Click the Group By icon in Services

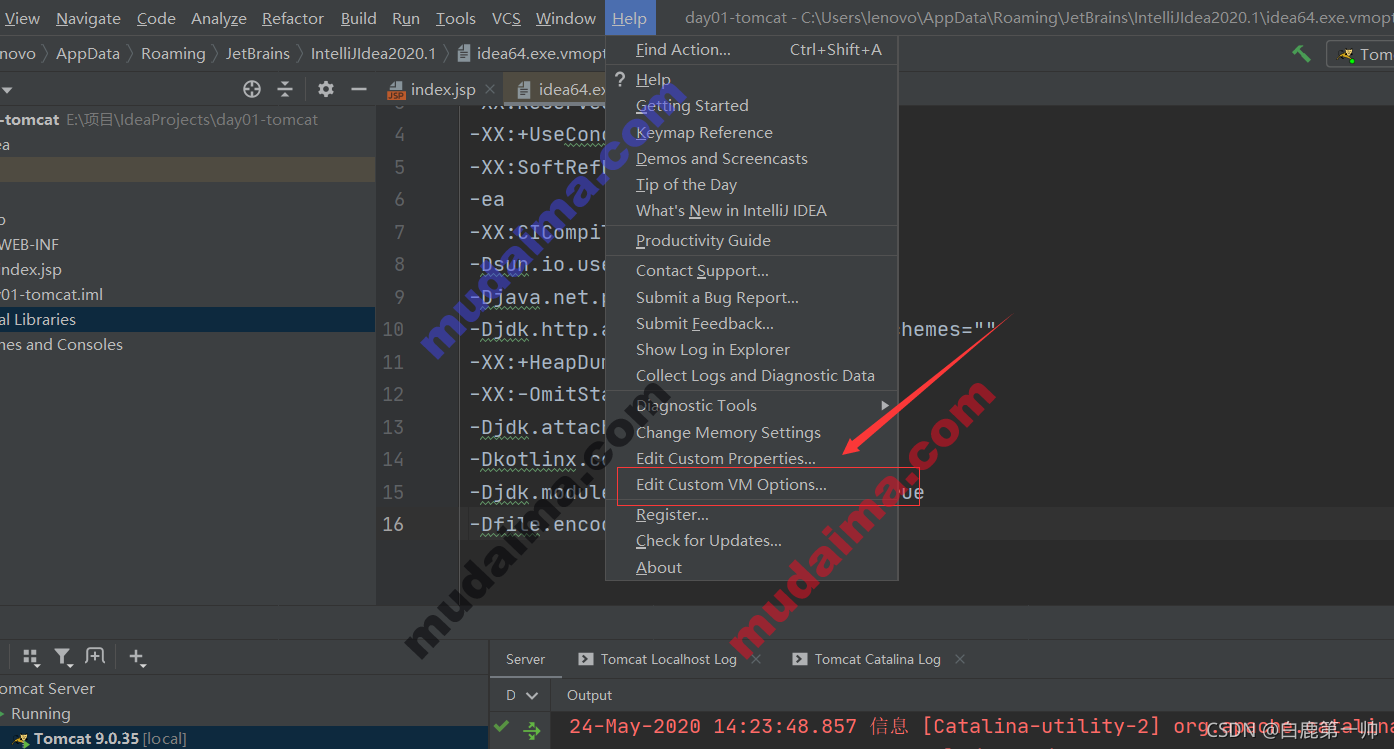coord(31,657)
